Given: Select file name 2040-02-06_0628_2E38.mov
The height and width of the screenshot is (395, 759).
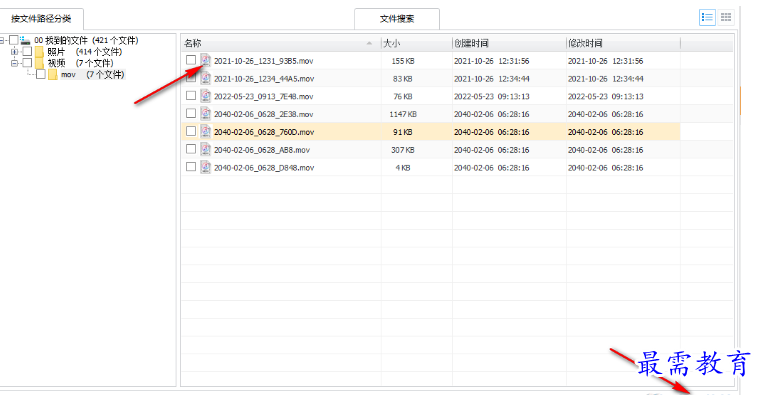Looking at the screenshot, I should pos(264,114).
